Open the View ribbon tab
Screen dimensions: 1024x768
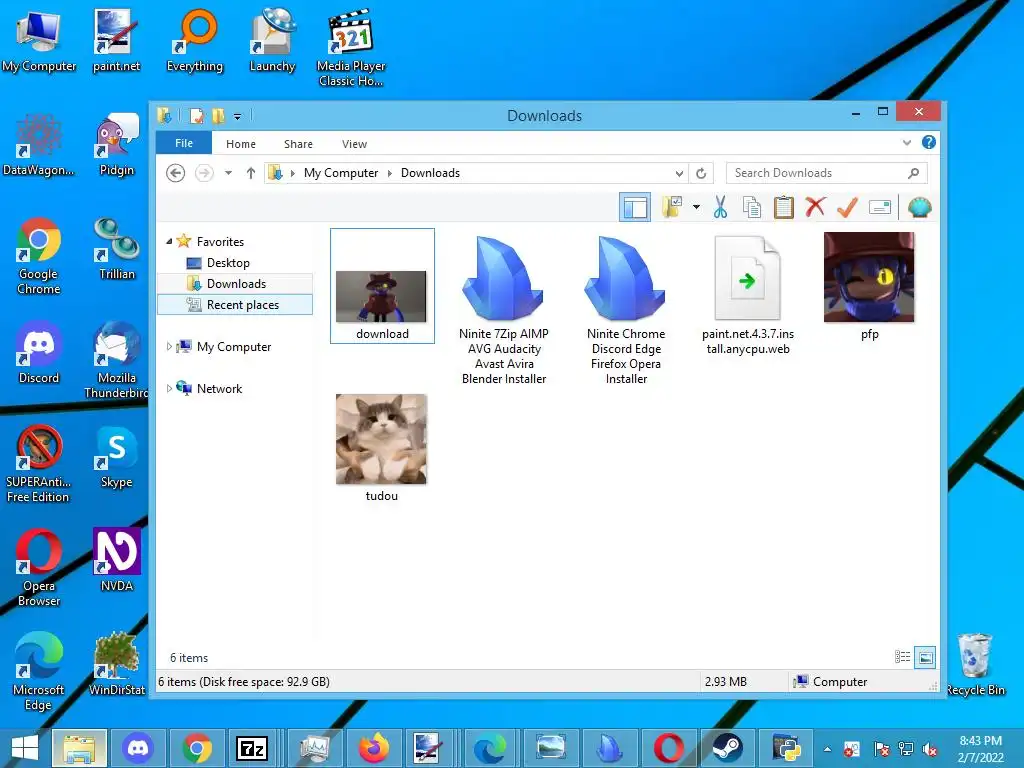(x=355, y=144)
